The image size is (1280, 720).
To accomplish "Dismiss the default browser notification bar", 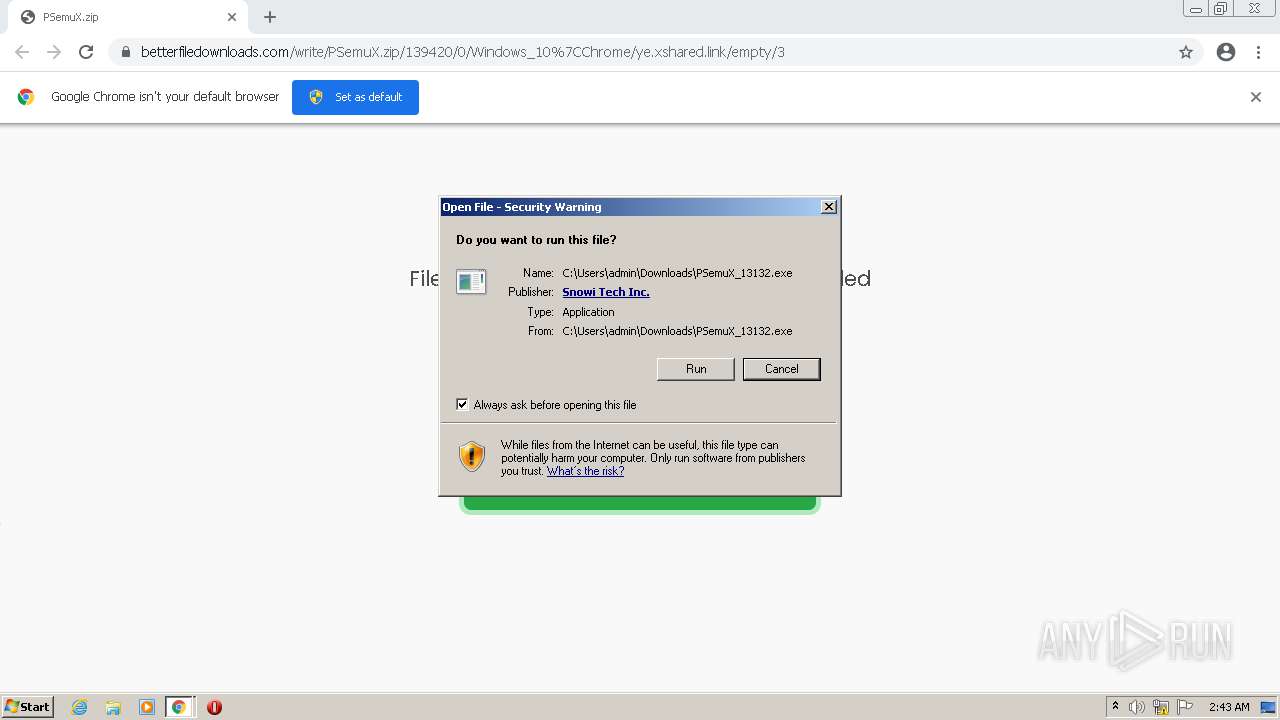I will [1256, 97].
